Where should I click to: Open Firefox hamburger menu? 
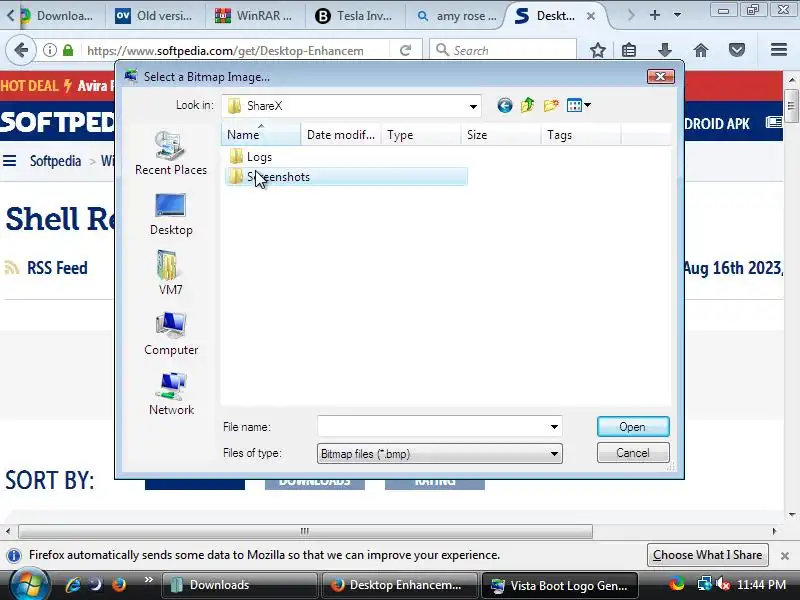pyautogui.click(x=779, y=49)
